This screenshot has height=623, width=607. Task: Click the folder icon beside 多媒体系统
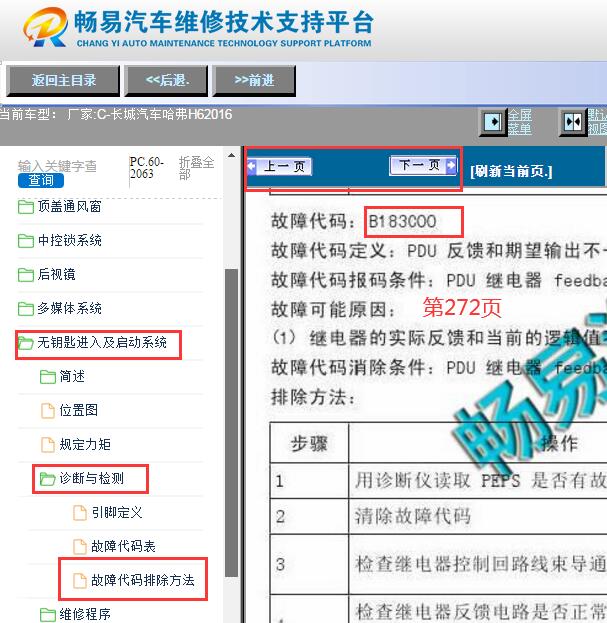(x=26, y=309)
